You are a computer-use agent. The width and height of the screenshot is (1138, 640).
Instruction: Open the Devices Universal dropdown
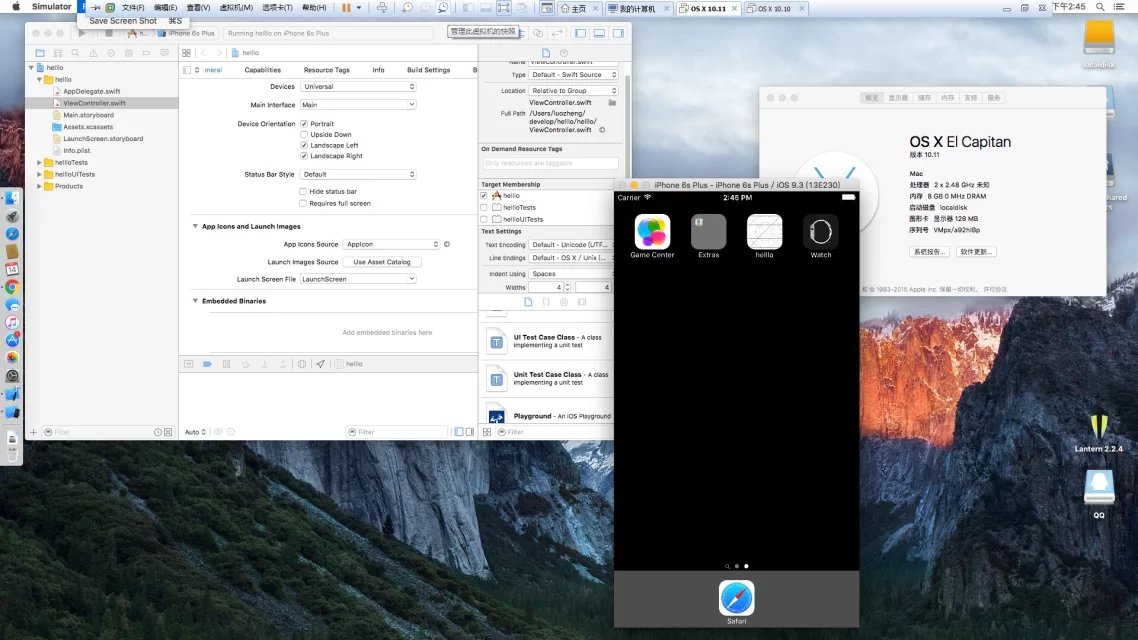(359, 86)
